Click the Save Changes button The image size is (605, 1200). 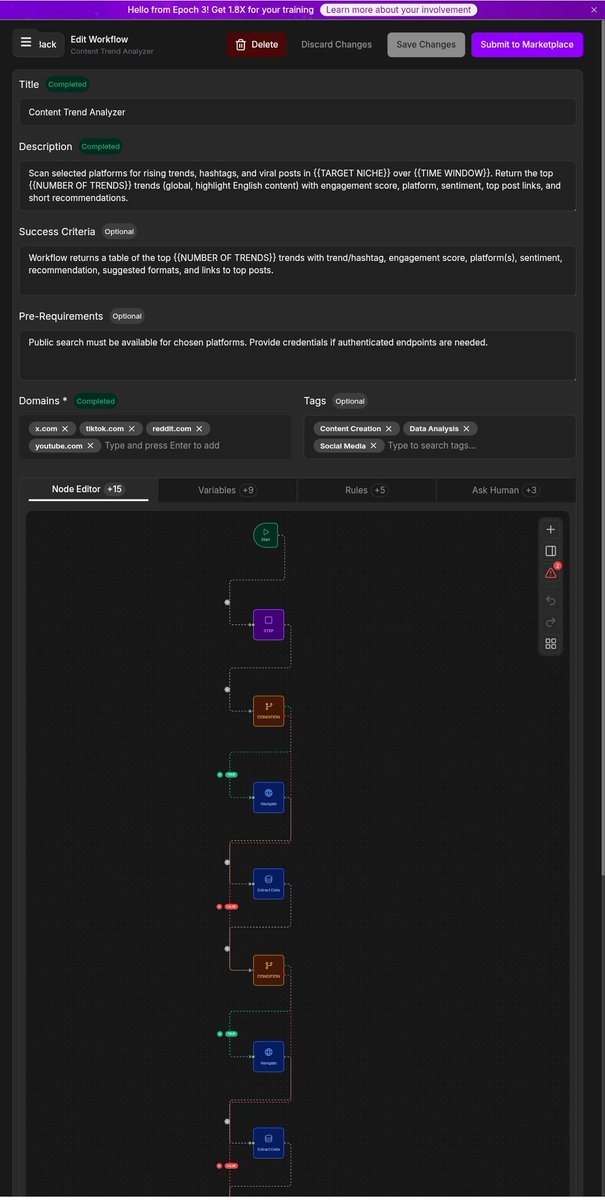pyautogui.click(x=426, y=44)
